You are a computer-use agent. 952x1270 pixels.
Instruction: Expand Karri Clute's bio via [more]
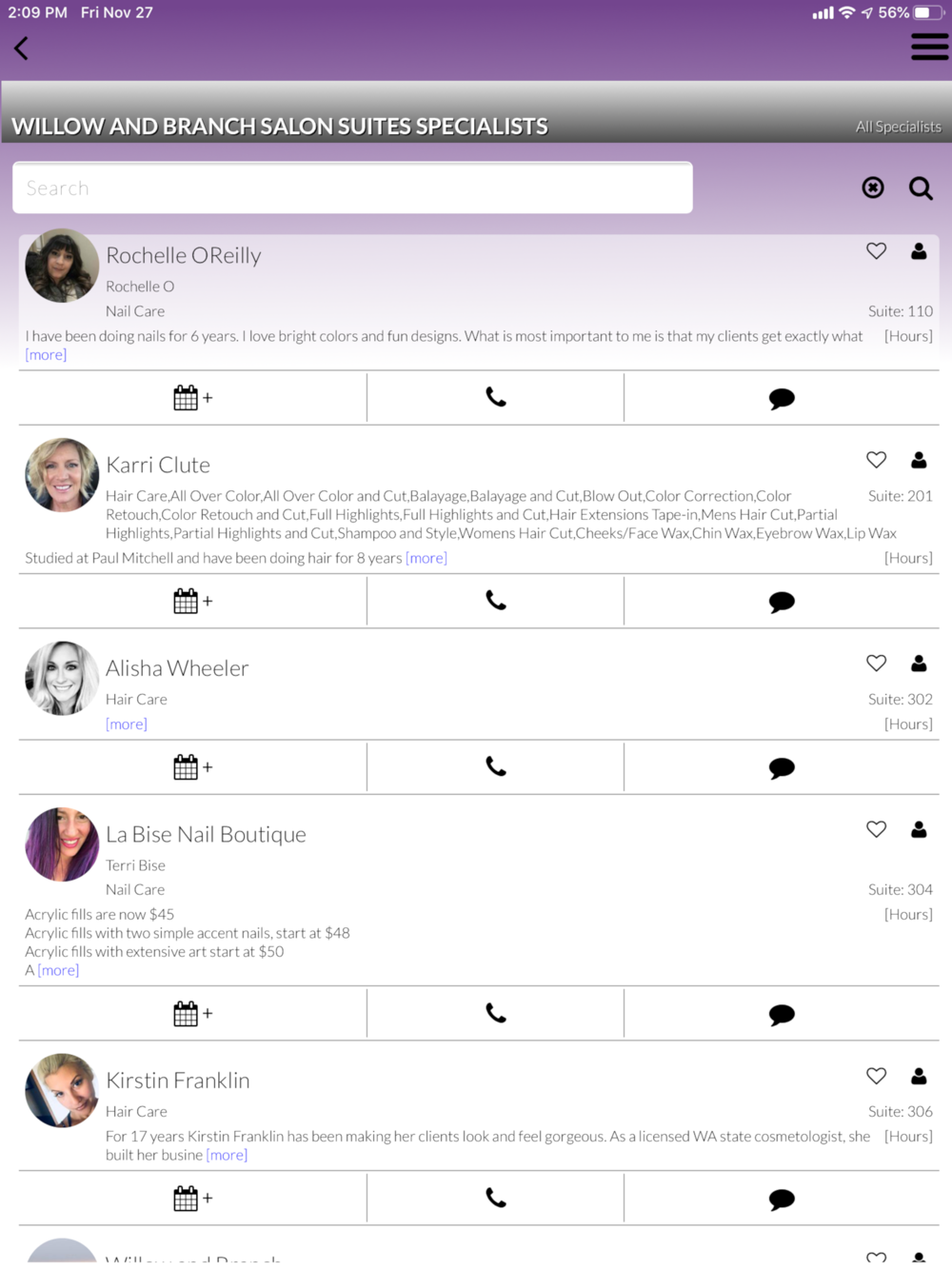(426, 558)
